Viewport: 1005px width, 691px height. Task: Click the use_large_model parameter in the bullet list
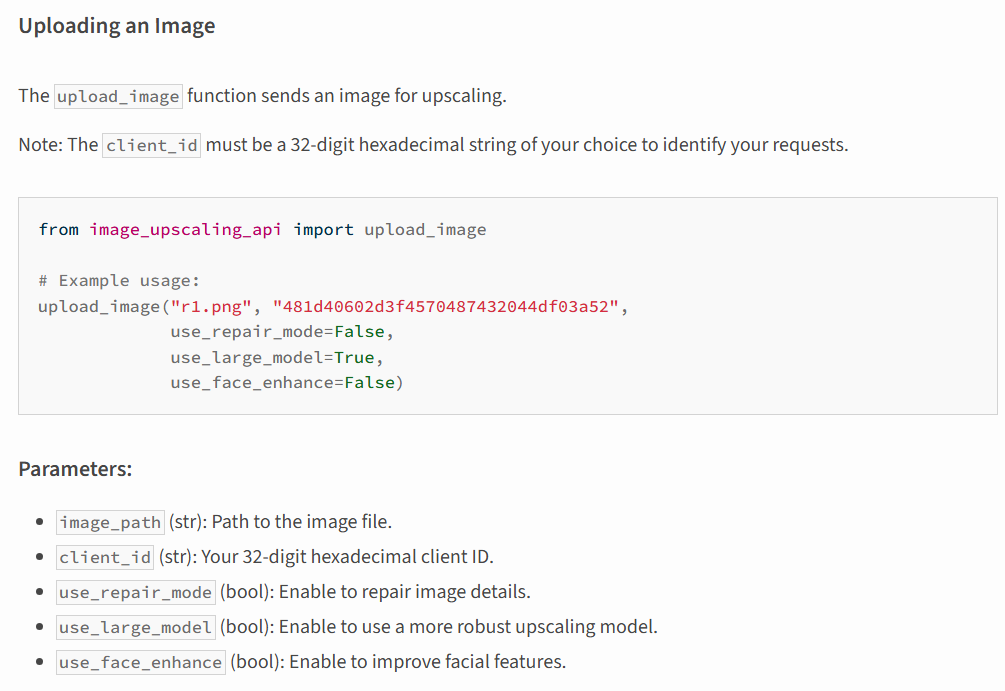135,627
